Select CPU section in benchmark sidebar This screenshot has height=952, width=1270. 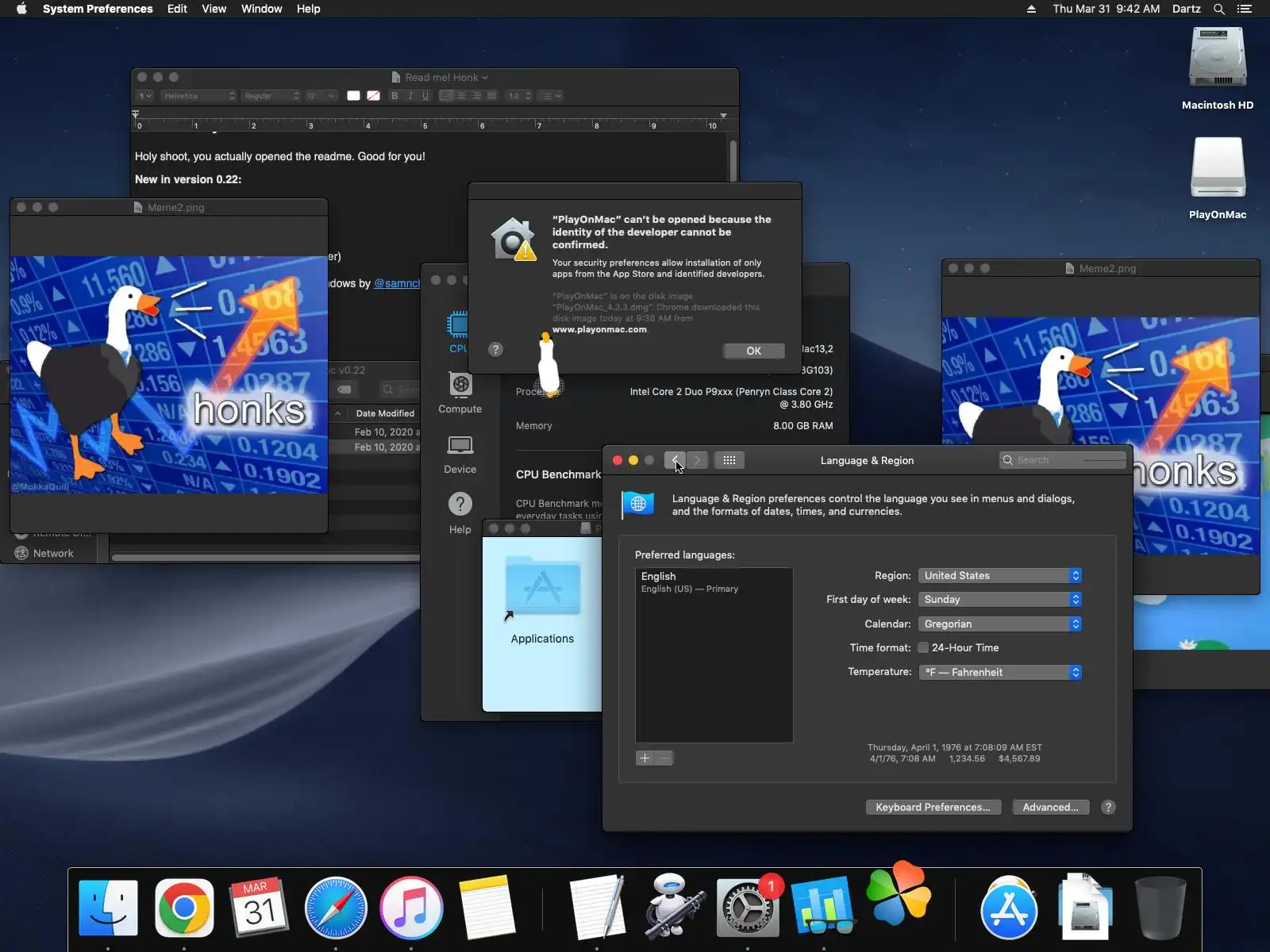pos(458,332)
